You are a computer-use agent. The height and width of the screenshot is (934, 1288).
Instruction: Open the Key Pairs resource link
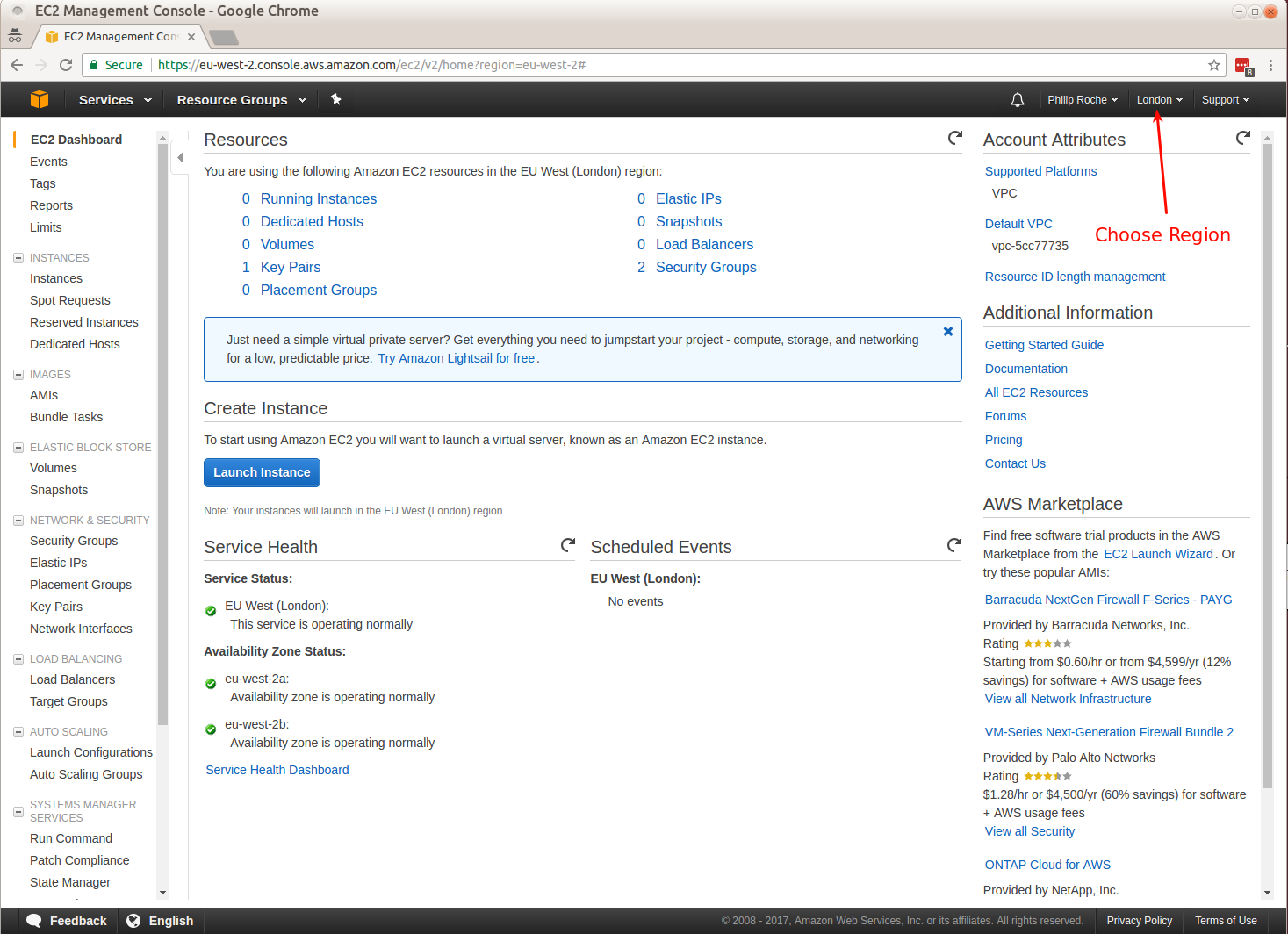(x=291, y=267)
